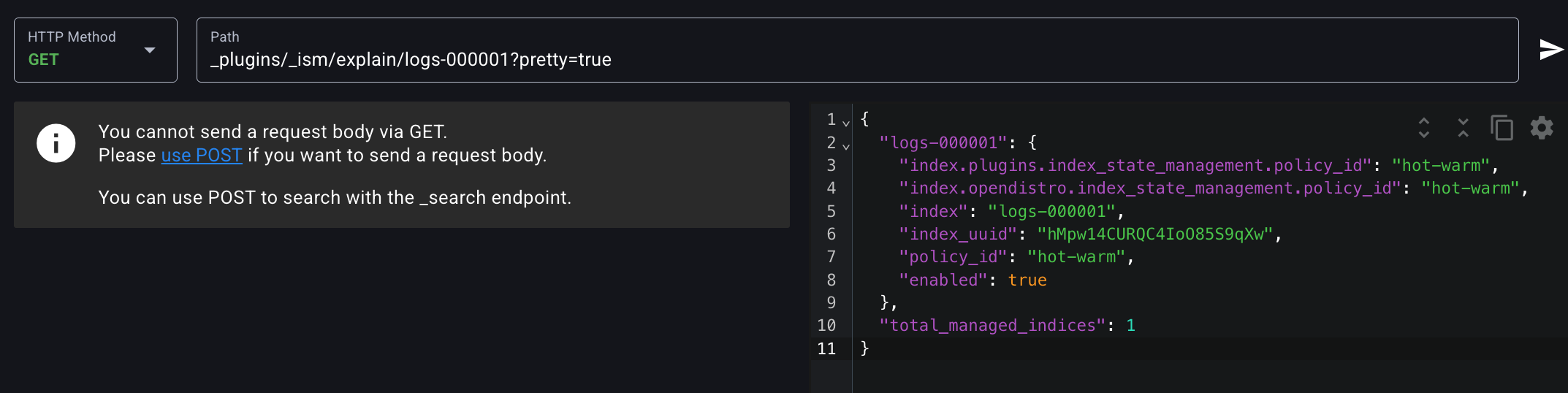Click the index.opendistro policy_id key
The width and height of the screenshot is (1568, 393).
click(x=1149, y=188)
